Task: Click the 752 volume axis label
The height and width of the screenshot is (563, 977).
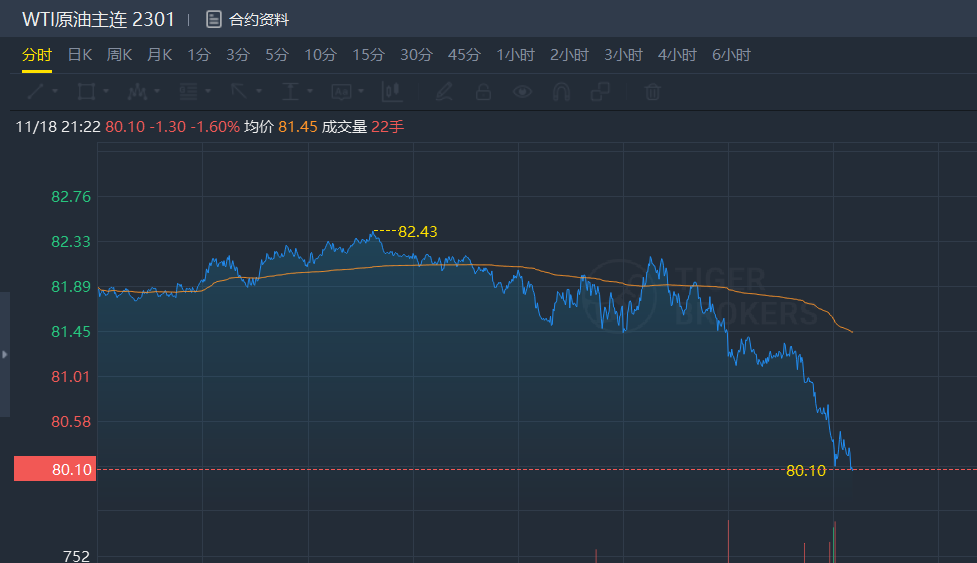Action: pyautogui.click(x=77, y=556)
